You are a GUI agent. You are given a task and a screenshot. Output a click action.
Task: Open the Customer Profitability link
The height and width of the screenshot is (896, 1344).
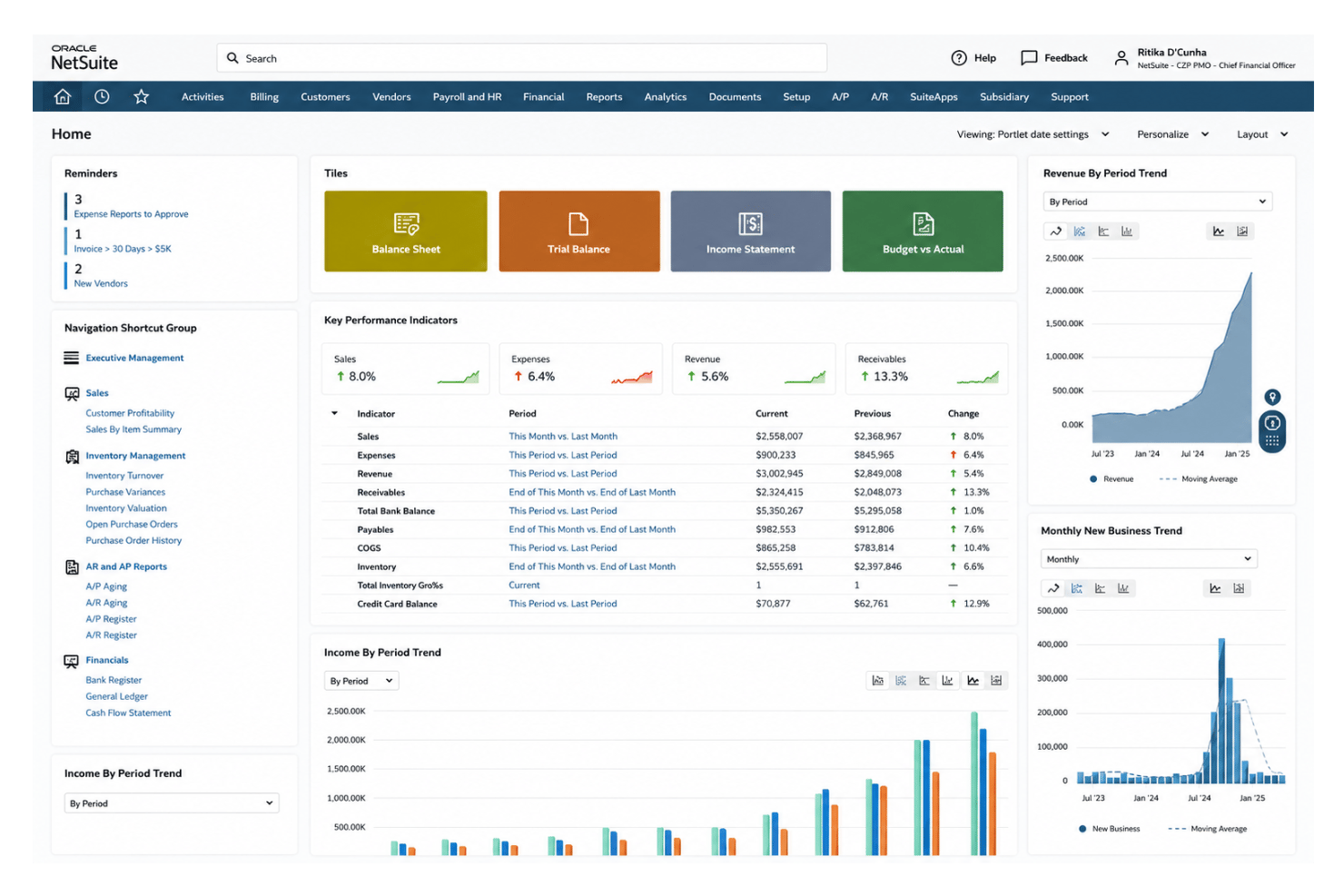130,413
